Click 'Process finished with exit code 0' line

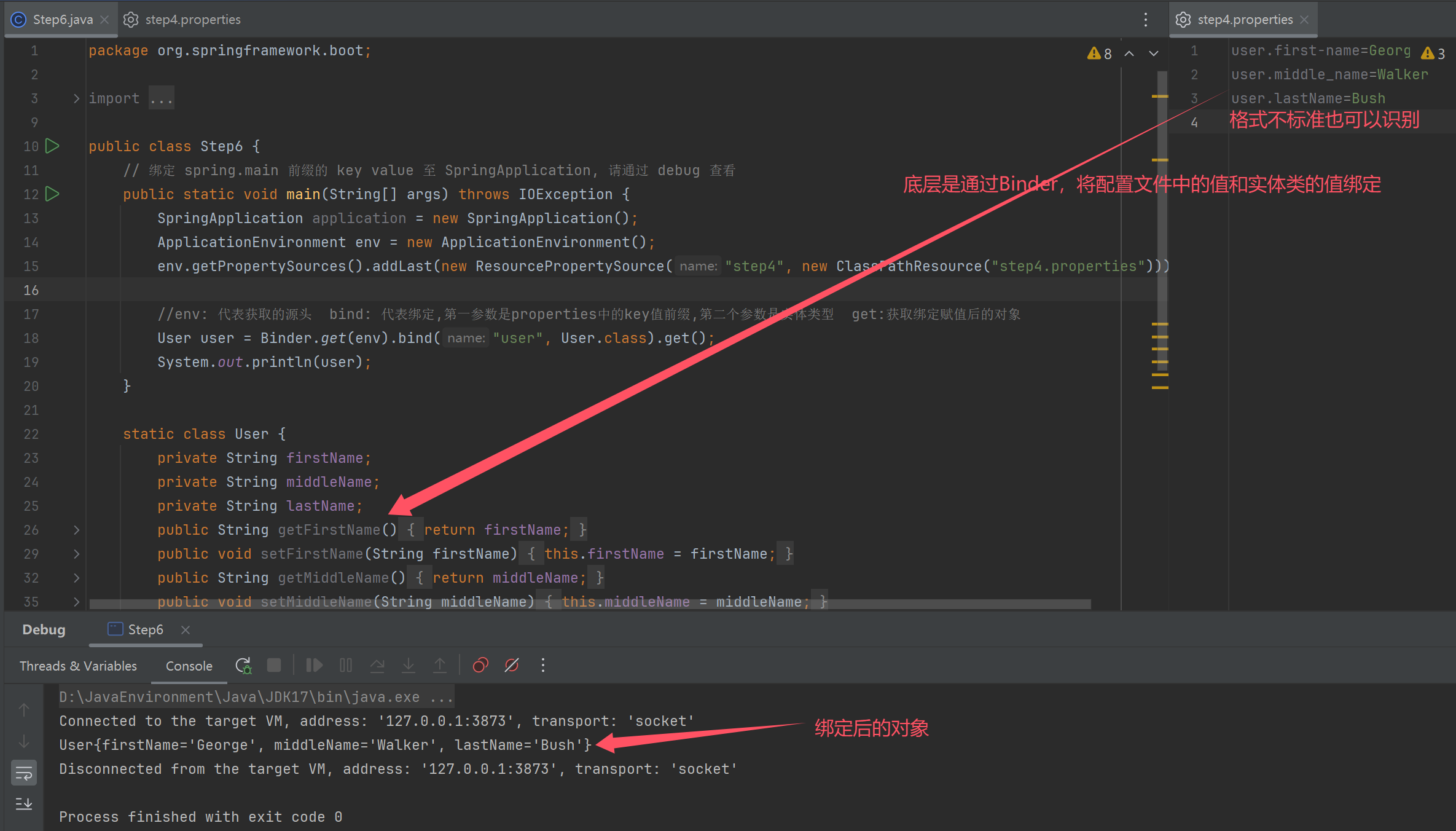tap(200, 817)
